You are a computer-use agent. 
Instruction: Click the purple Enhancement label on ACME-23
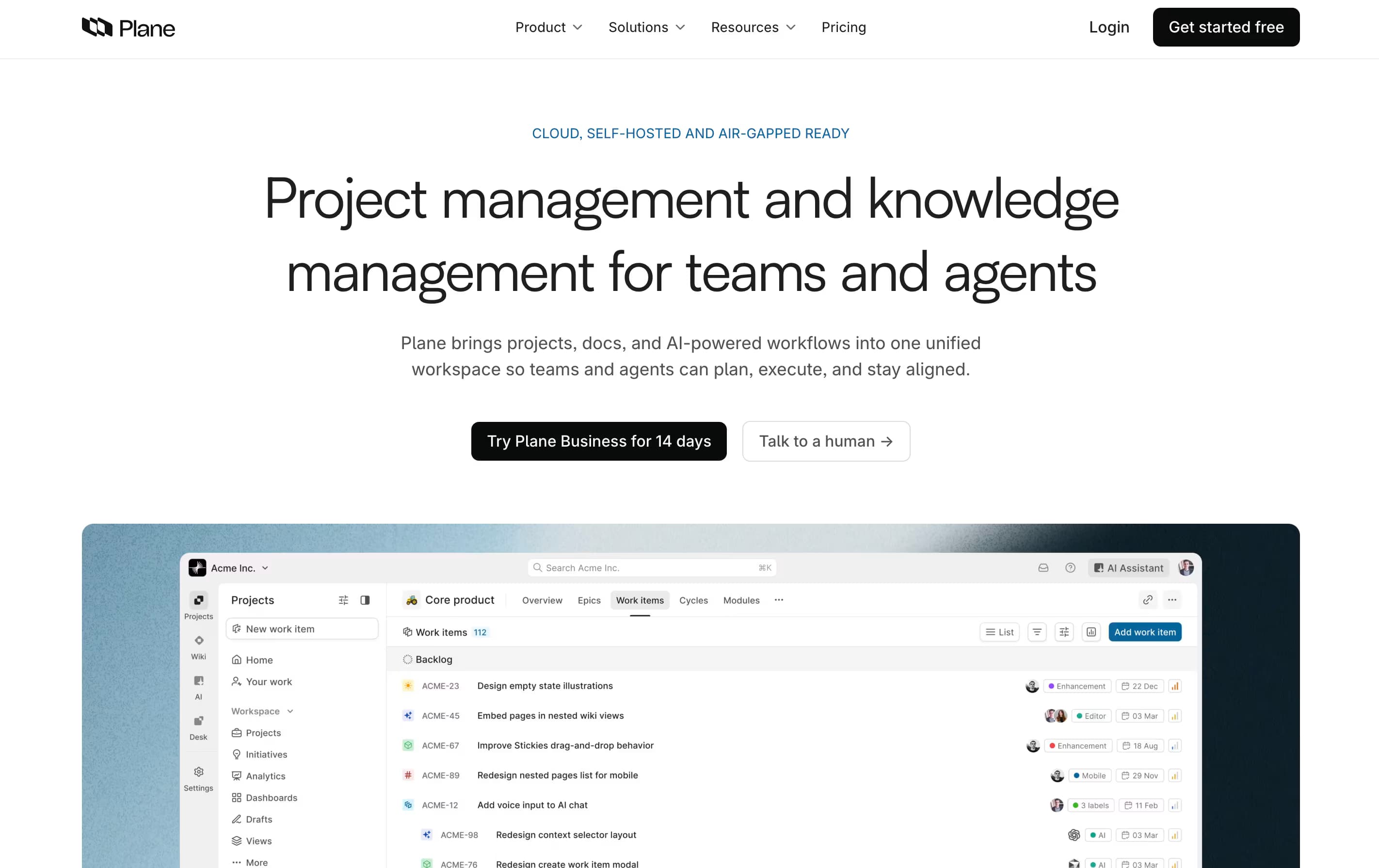point(1076,685)
